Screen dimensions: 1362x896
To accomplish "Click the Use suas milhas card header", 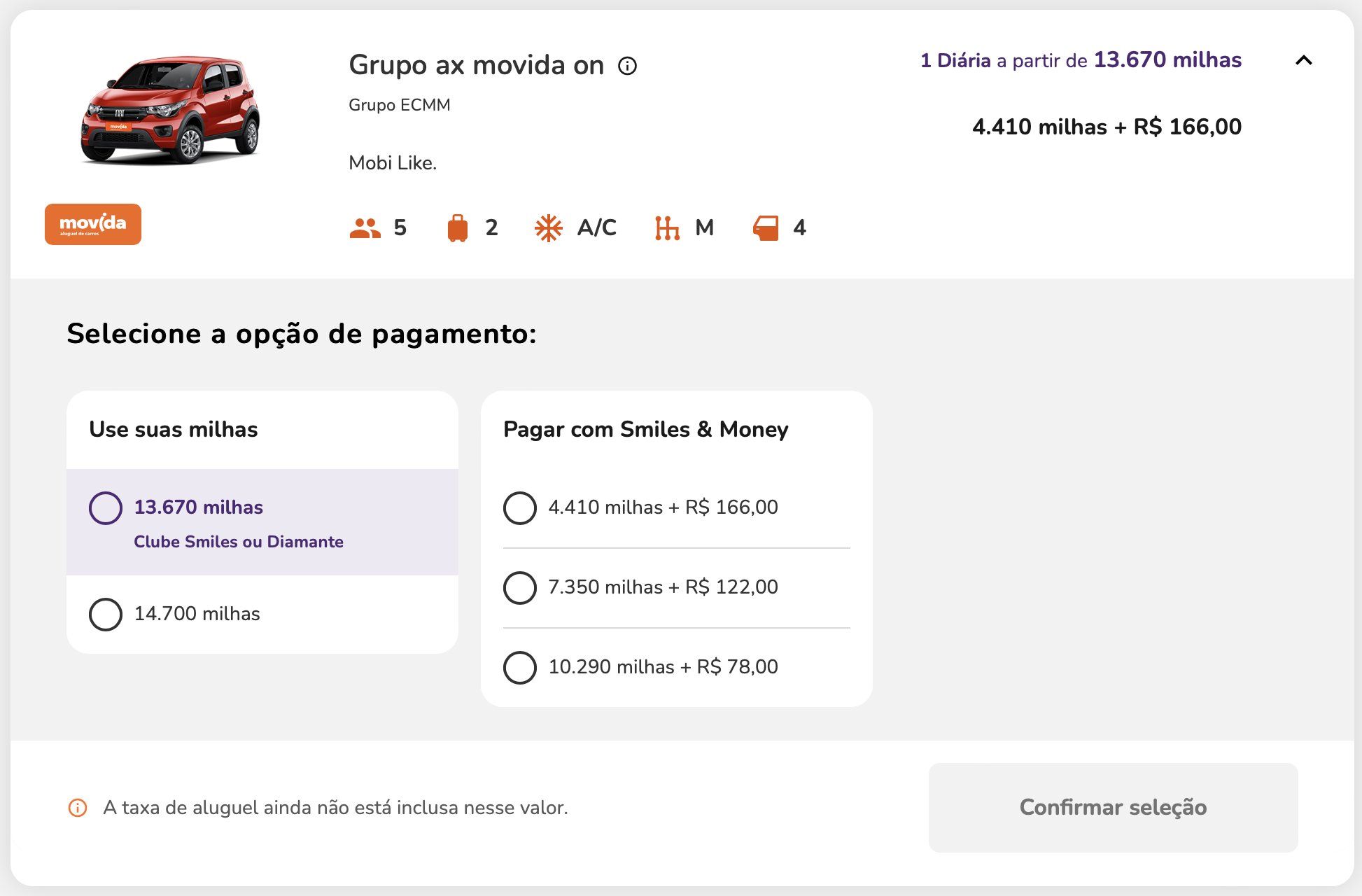I will [174, 429].
